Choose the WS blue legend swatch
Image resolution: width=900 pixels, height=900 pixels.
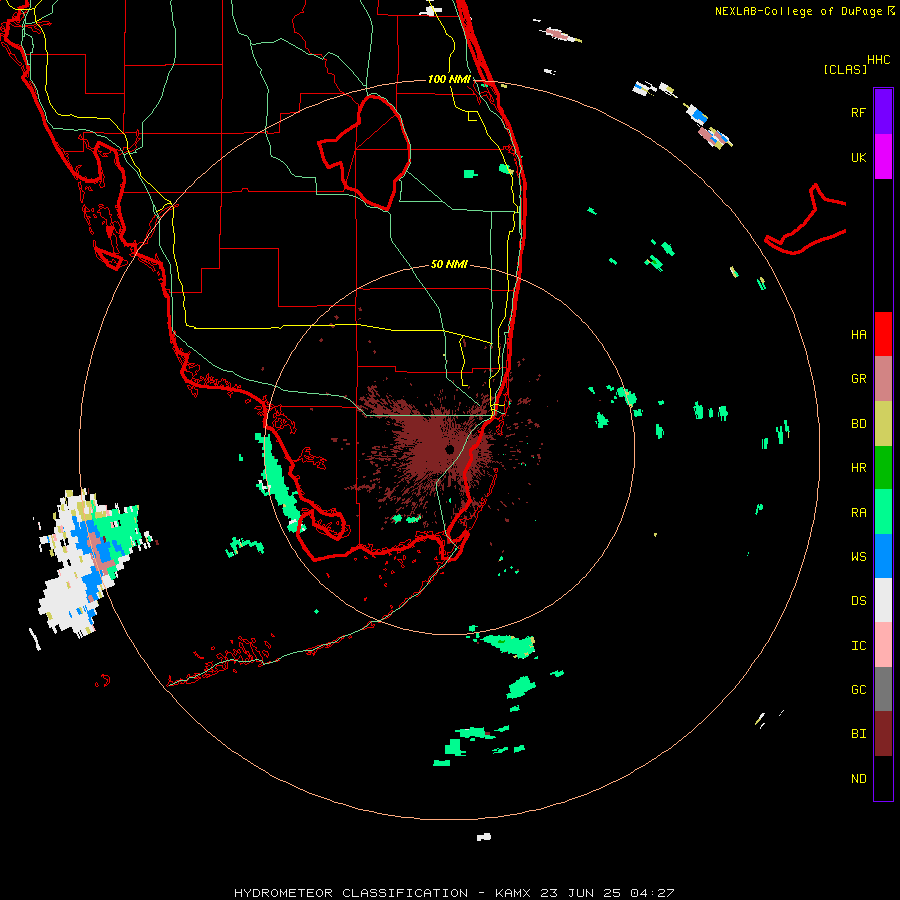[x=883, y=556]
